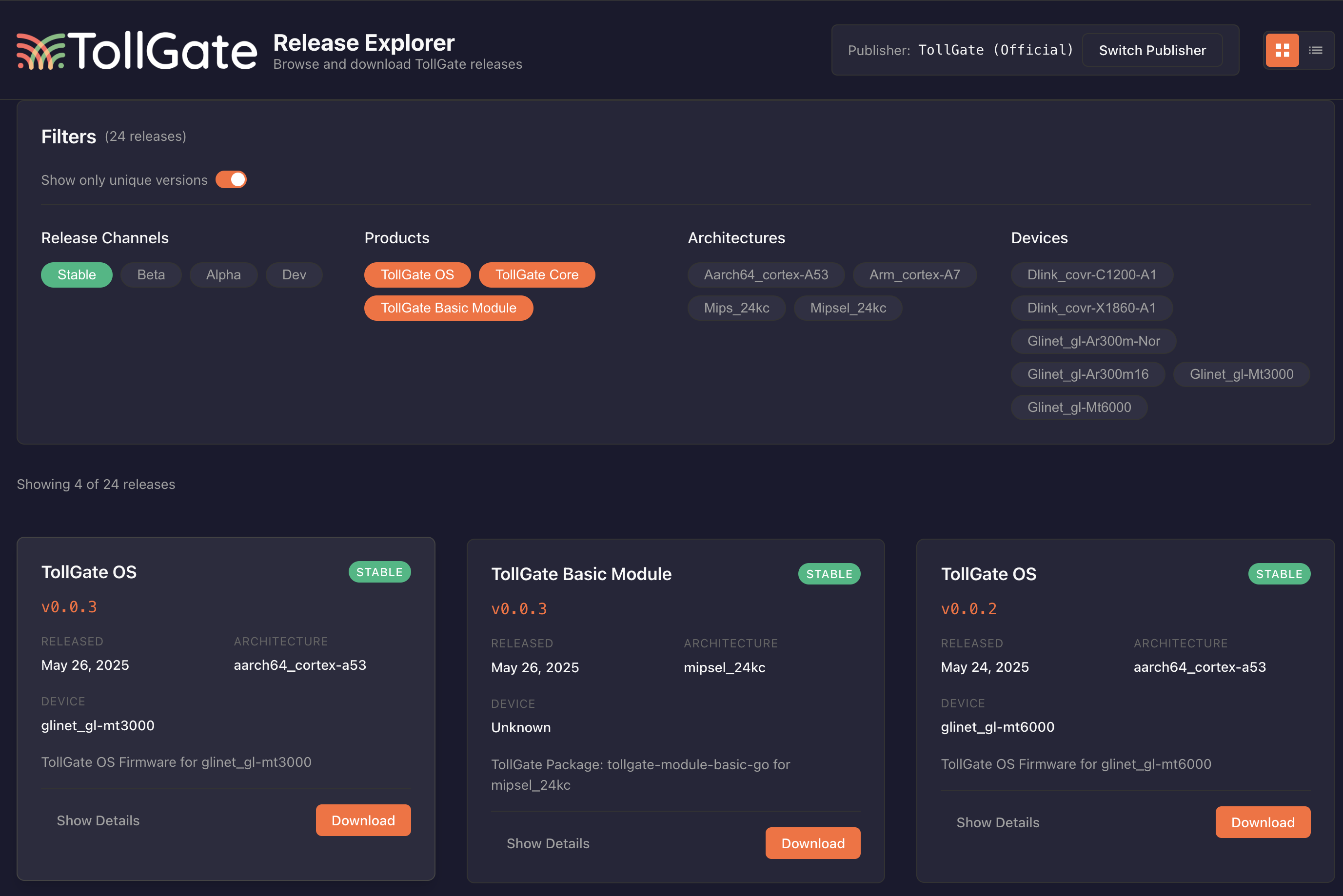Toggle the TollGate Core product filter
The width and height of the screenshot is (1343, 896).
536,275
